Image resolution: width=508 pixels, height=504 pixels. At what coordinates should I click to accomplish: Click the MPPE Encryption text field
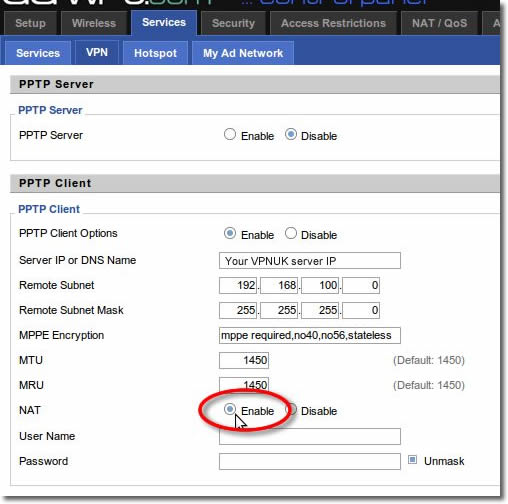click(x=310, y=335)
